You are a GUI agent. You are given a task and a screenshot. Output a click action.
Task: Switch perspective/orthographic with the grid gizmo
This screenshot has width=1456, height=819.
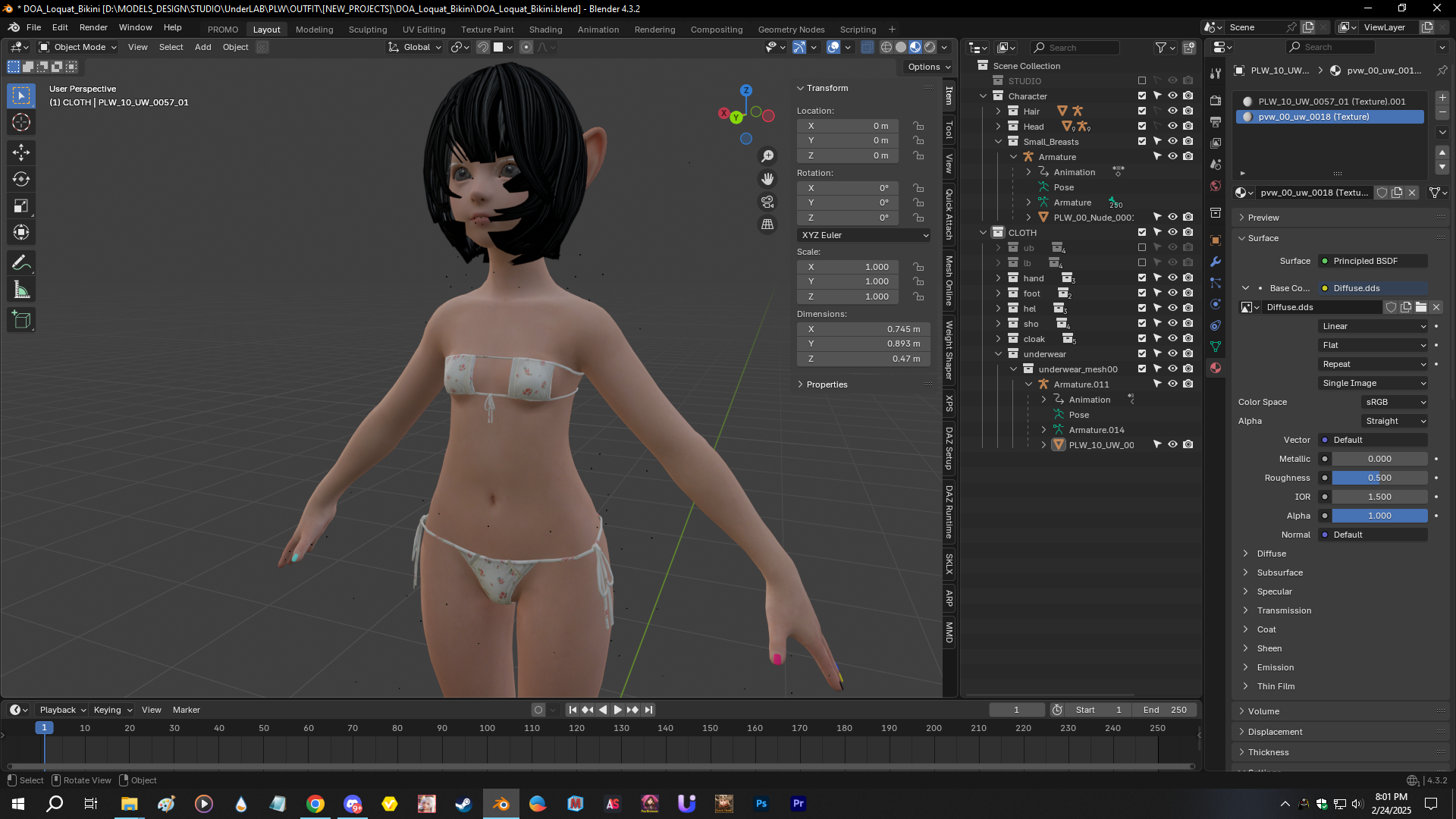767,224
